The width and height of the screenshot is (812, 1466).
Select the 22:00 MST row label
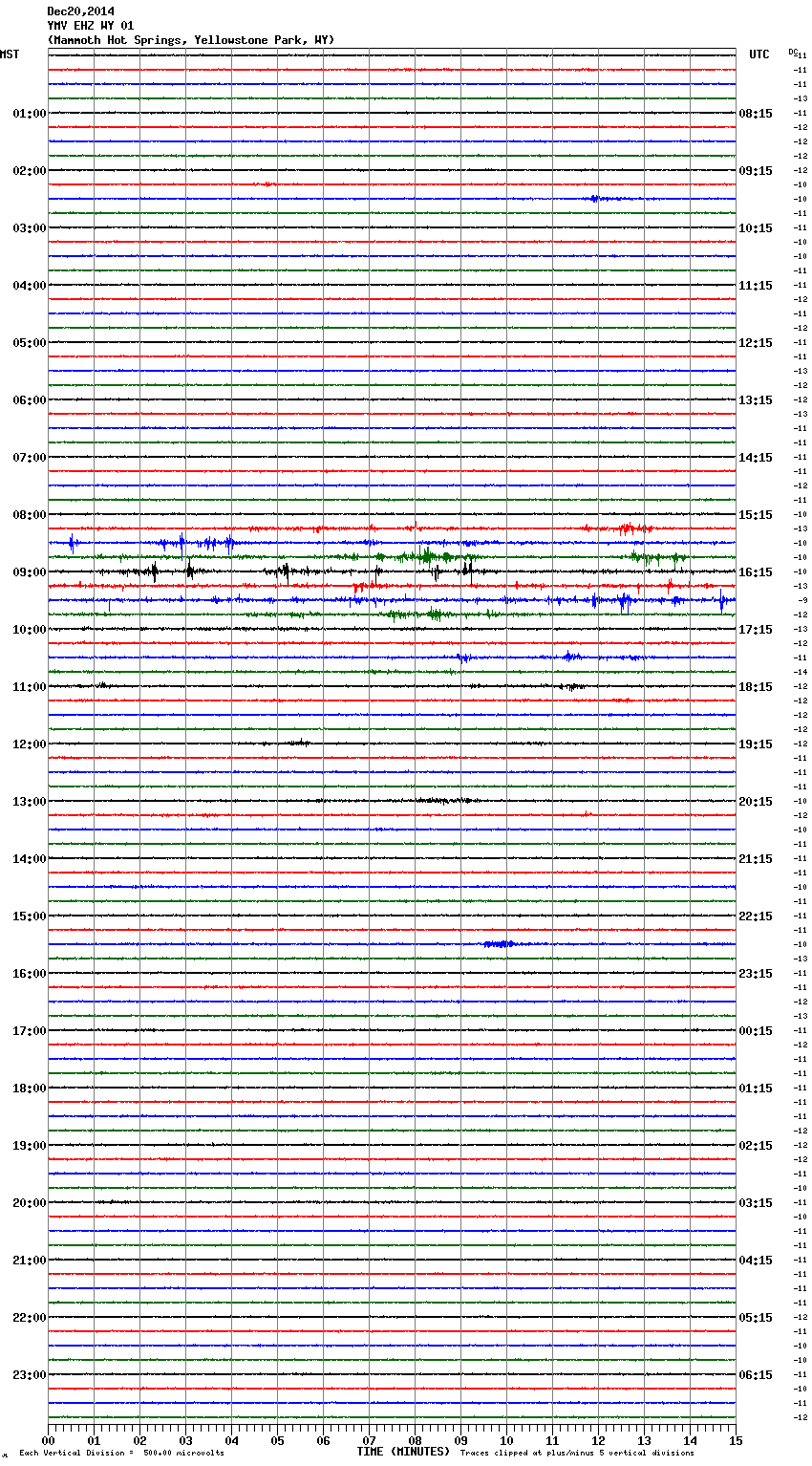tap(29, 1318)
